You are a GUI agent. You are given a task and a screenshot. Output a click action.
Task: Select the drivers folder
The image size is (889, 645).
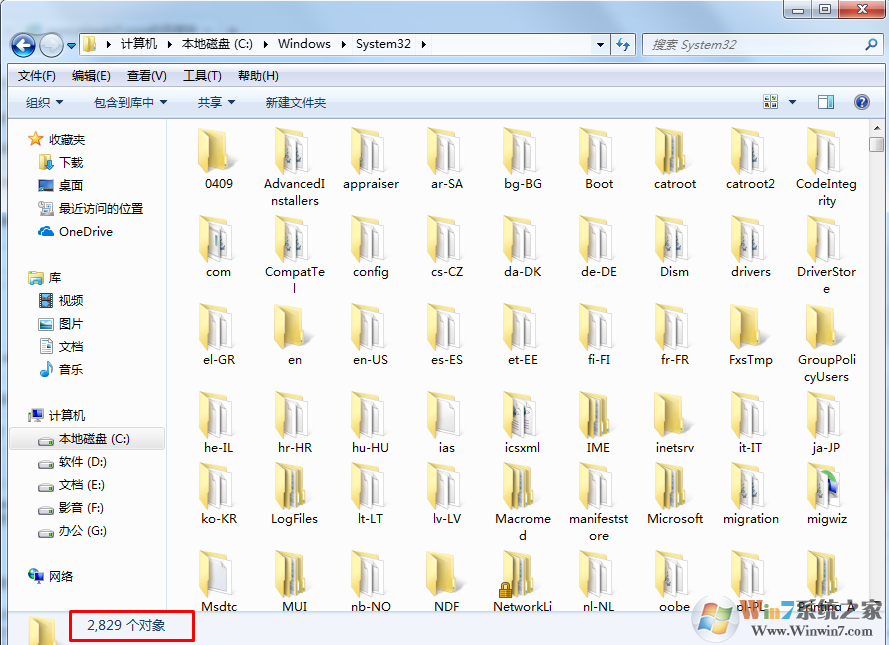coord(750,247)
